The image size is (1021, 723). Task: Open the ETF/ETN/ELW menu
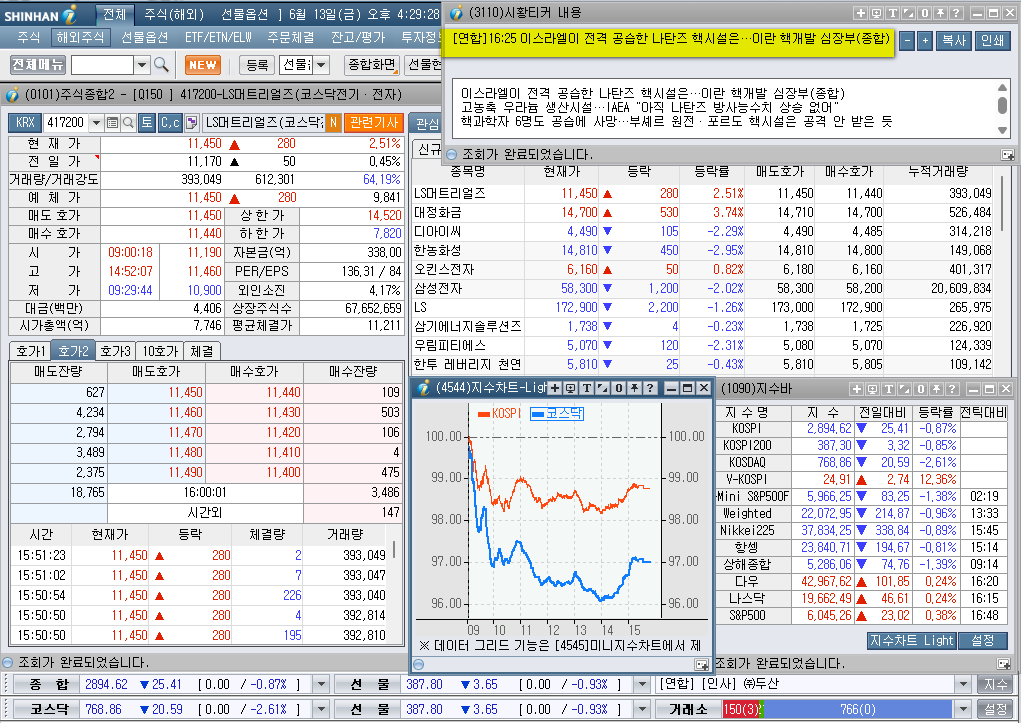[x=218, y=37]
